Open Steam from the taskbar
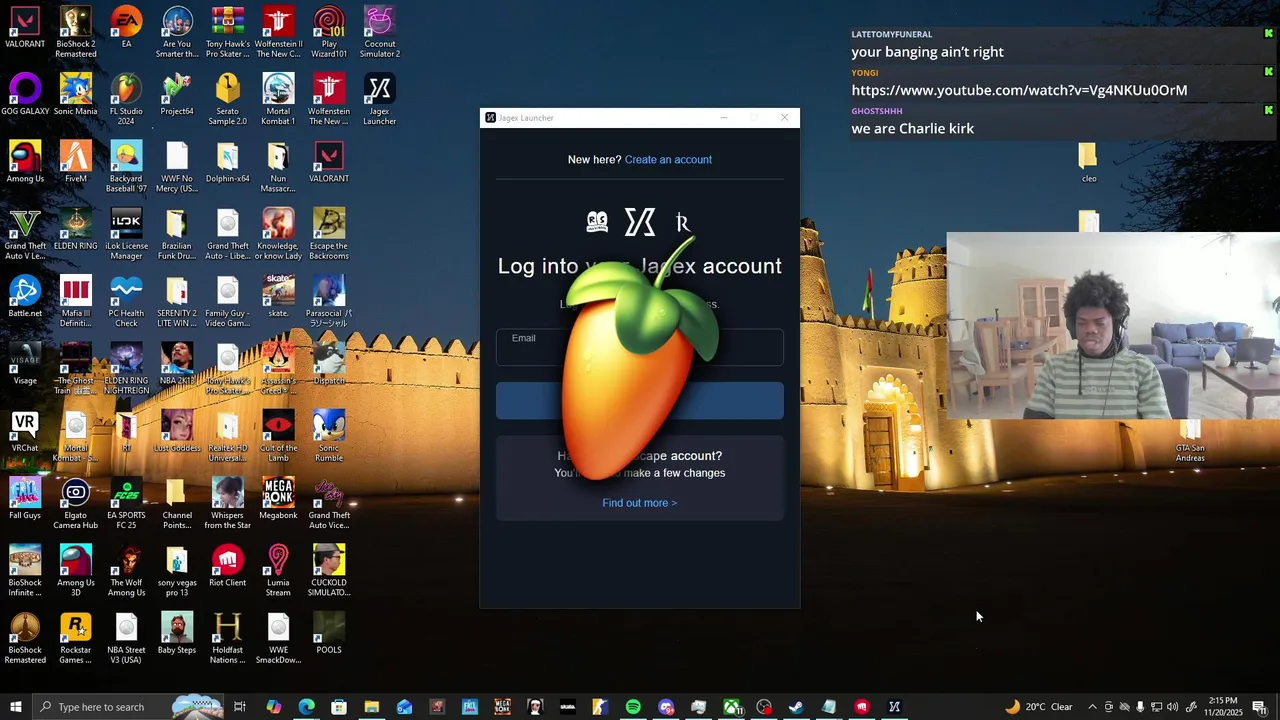The height and width of the screenshot is (720, 1280). 796,707
